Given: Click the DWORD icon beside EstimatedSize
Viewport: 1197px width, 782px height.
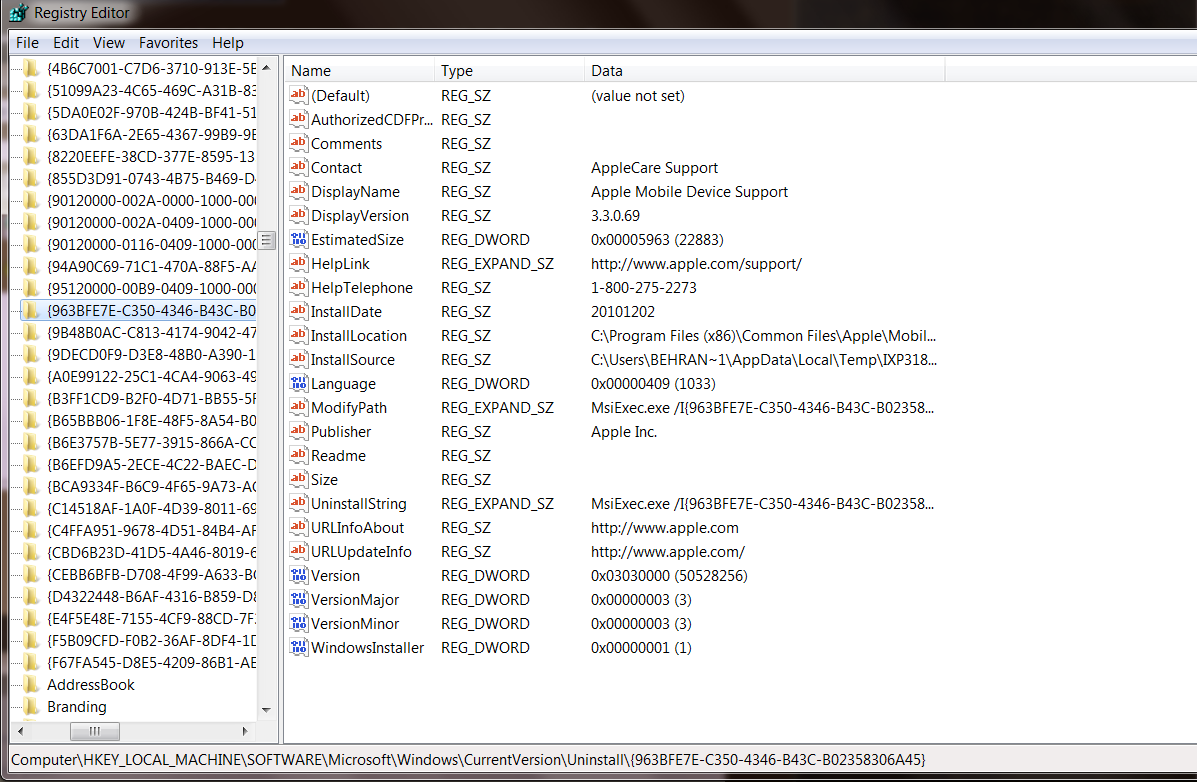Looking at the screenshot, I should tap(298, 240).
